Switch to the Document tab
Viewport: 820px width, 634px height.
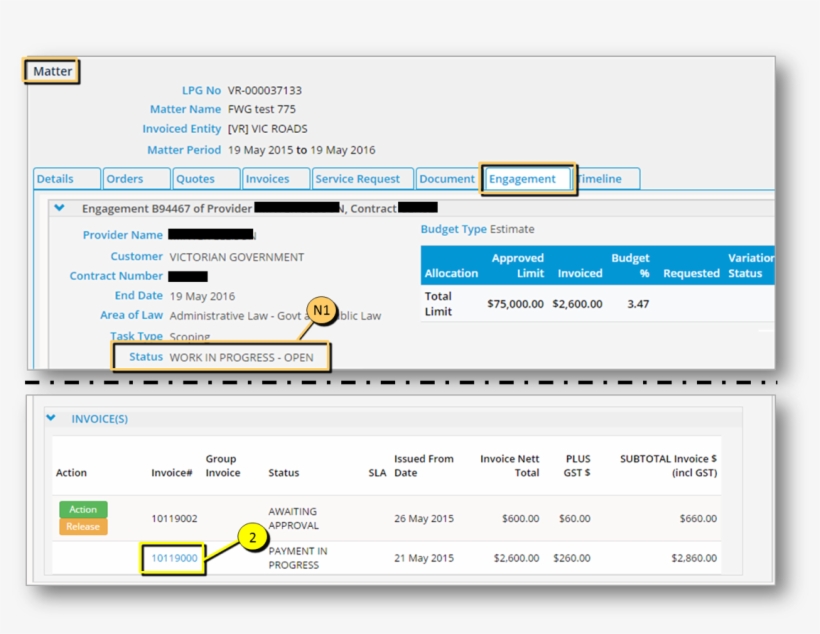(x=446, y=178)
